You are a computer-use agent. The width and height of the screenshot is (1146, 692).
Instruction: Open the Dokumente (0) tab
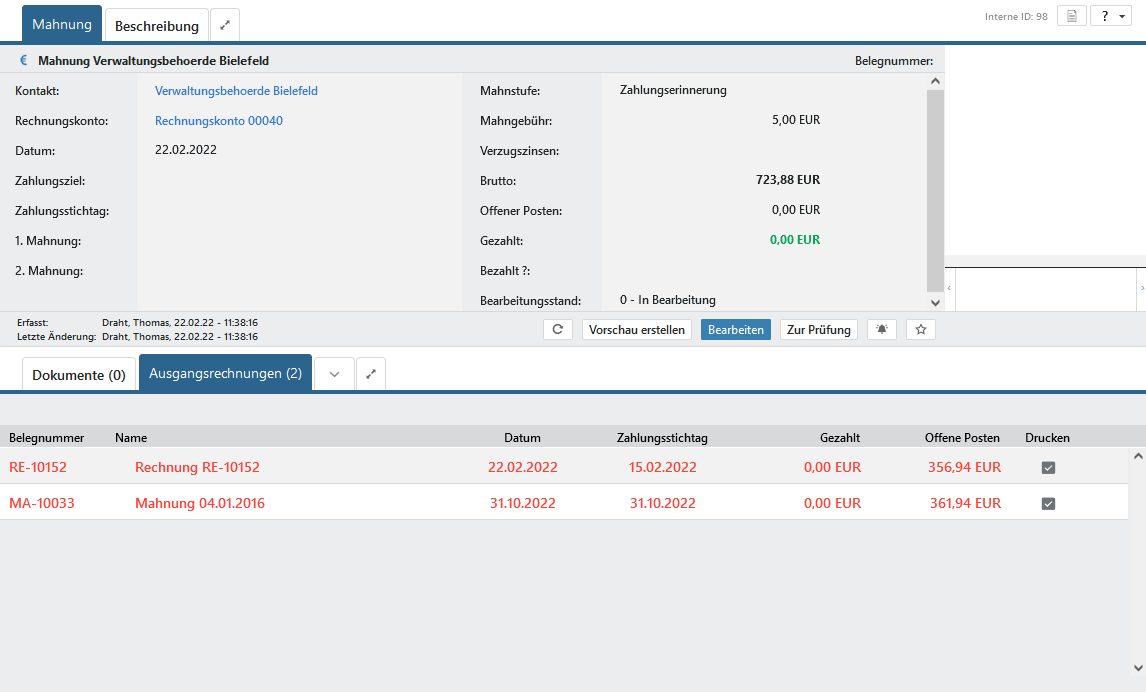coord(79,375)
